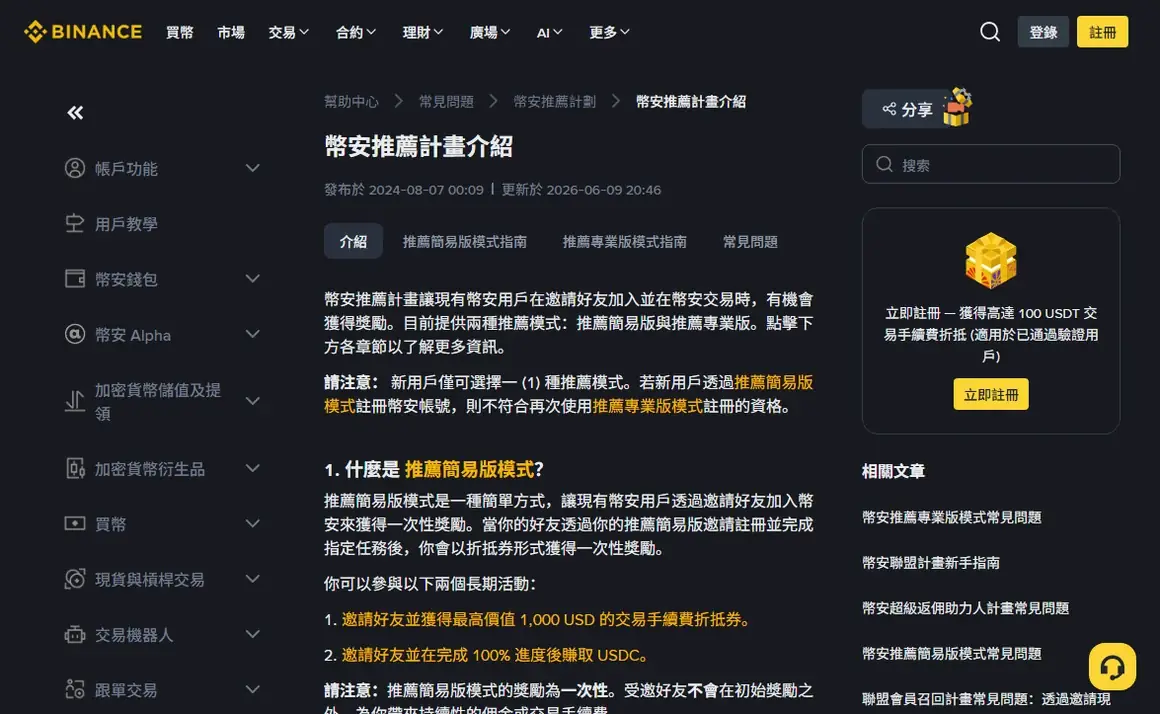Go to 買幣 in the top navigation
Screen dimensions: 1160x714
point(180,33)
